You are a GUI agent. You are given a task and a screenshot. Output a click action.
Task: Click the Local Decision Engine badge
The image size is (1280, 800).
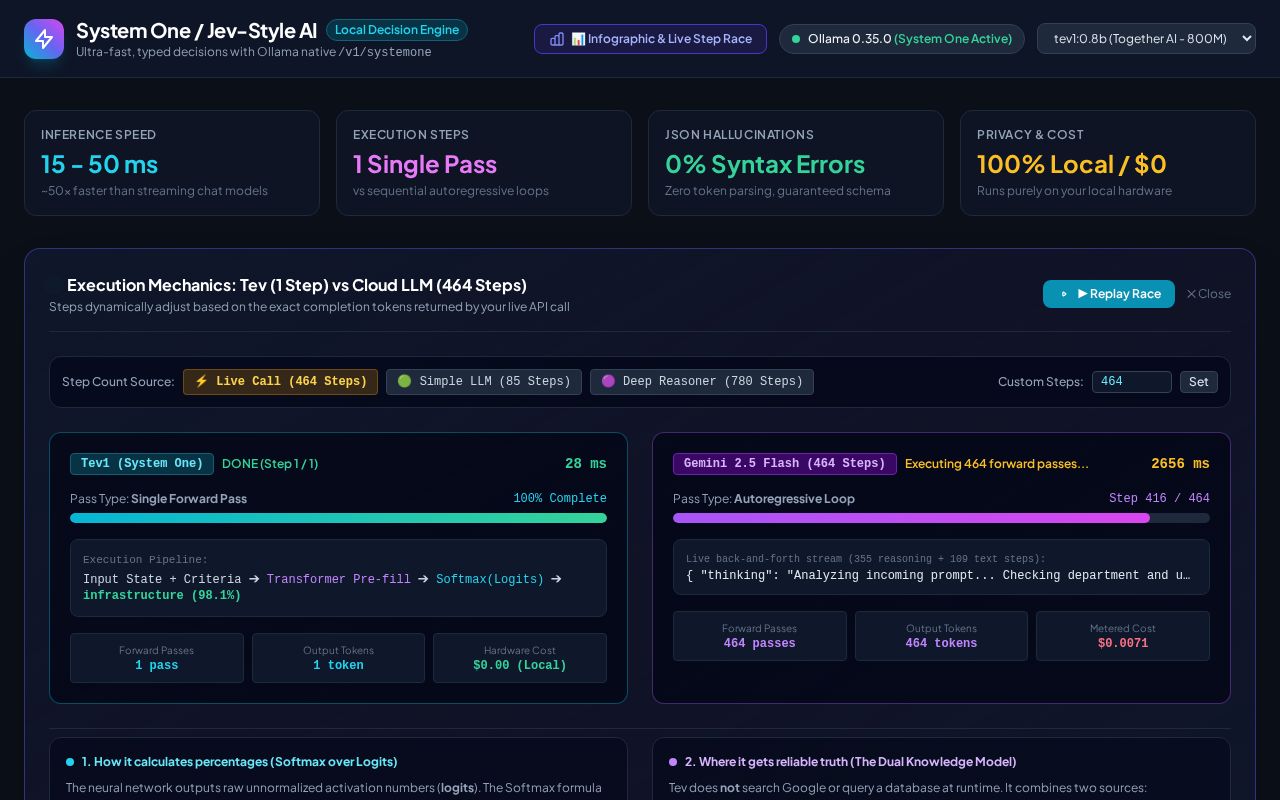pyautogui.click(x=397, y=30)
